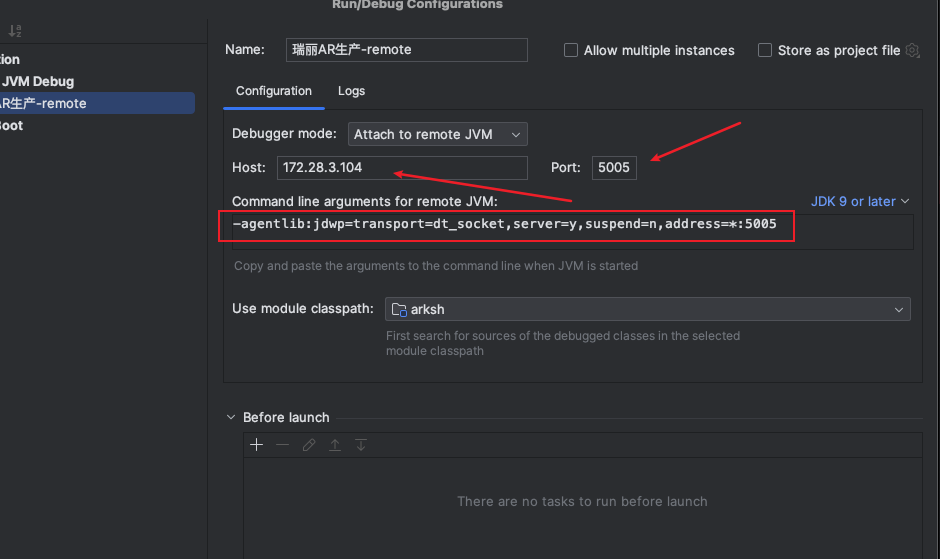Image resolution: width=940 pixels, height=559 pixels.
Task: Click the configuration Name text field
Action: click(406, 50)
